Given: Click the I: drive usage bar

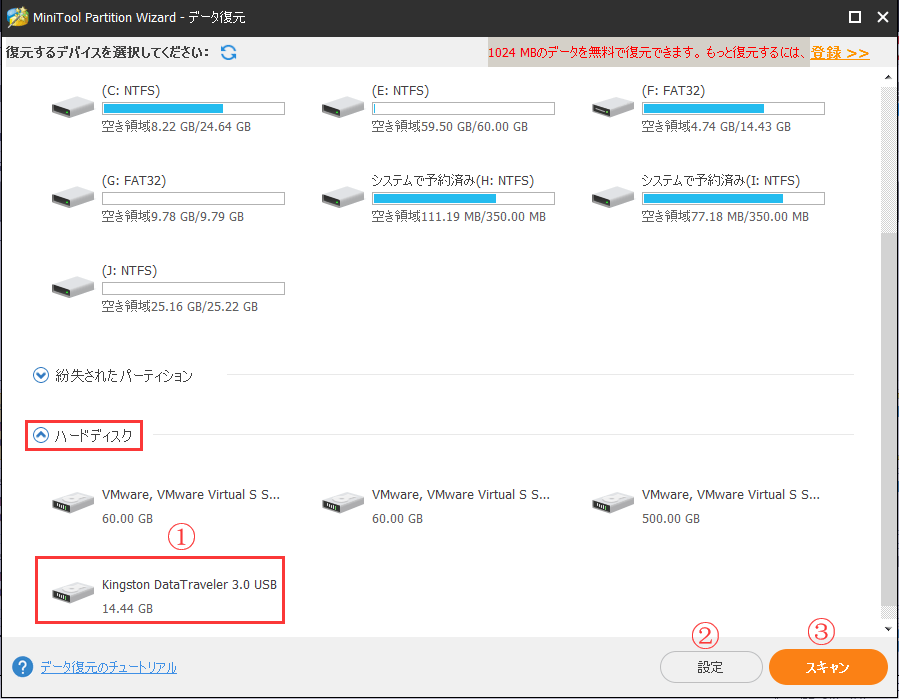Looking at the screenshot, I should 733,198.
